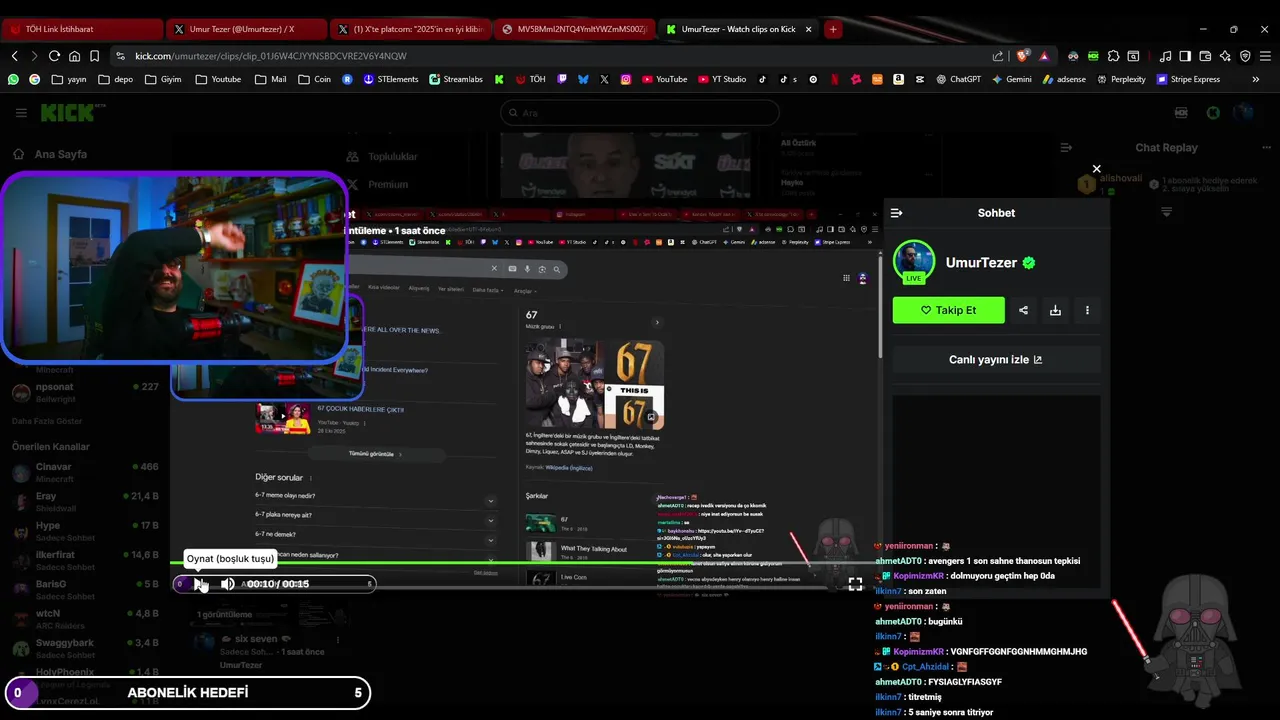Show the hidden bookmarks overflow chevron
This screenshot has height=720, width=1280.
[x=1256, y=79]
